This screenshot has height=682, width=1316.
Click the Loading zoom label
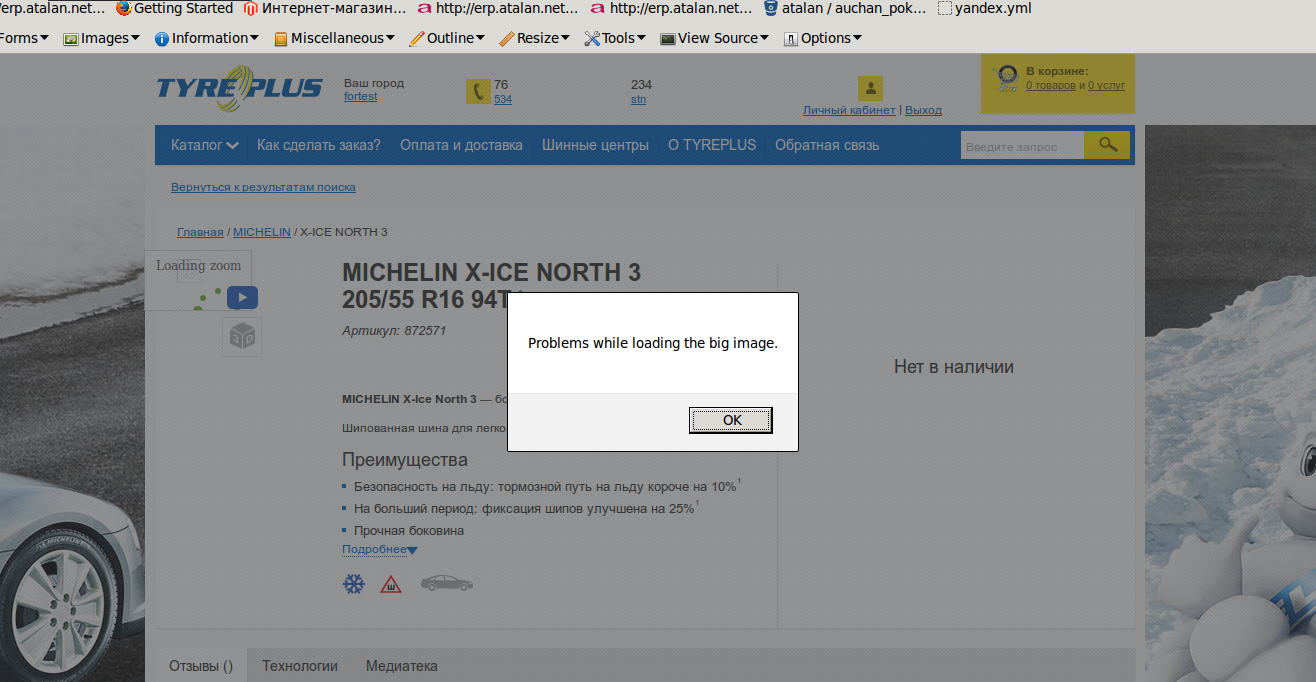[198, 265]
